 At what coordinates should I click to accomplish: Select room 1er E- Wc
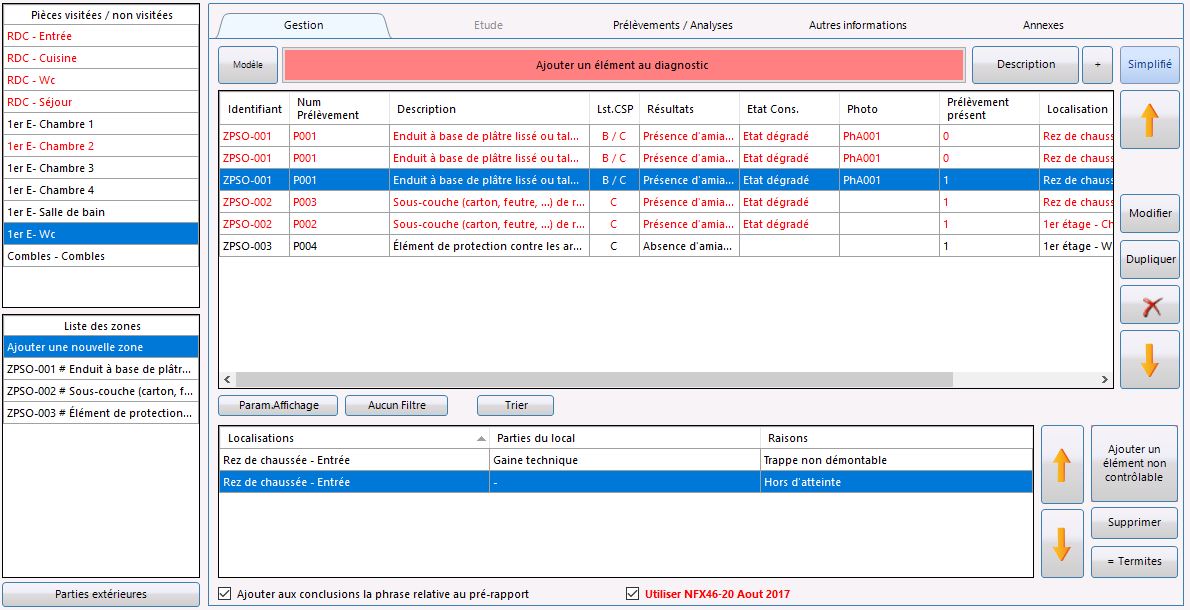pyautogui.click(x=101, y=234)
